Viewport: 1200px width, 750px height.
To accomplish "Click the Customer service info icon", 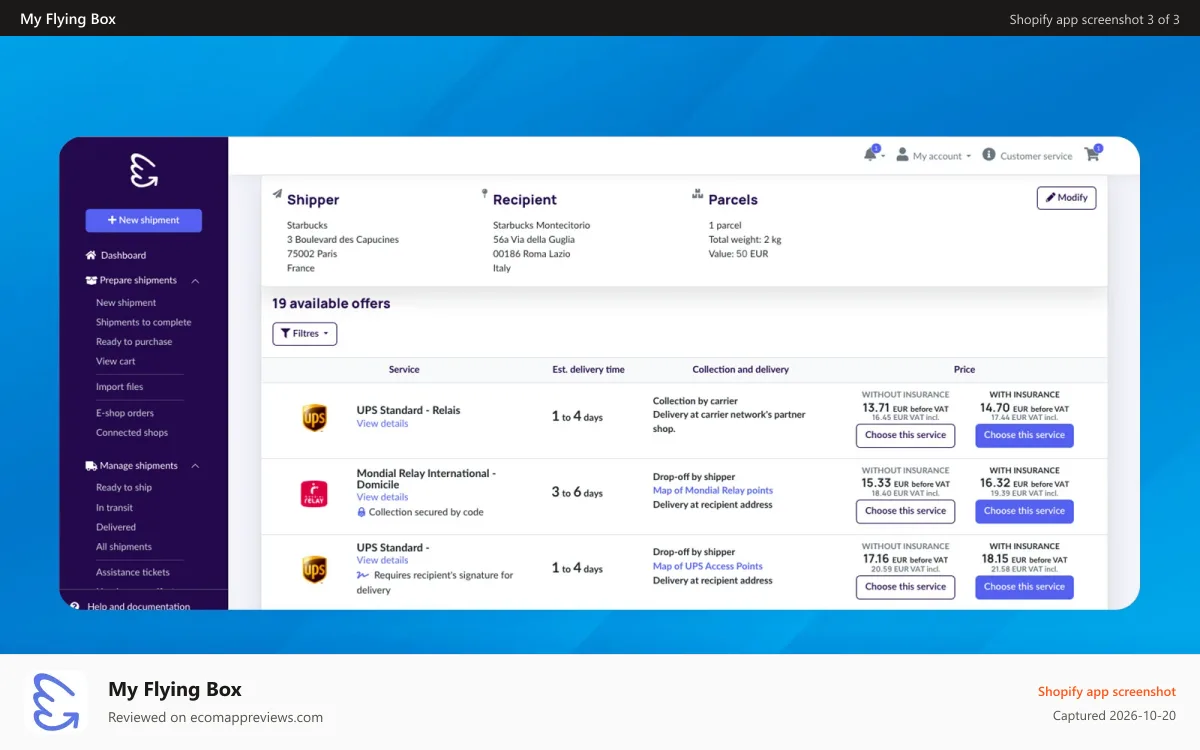I will pyautogui.click(x=989, y=155).
